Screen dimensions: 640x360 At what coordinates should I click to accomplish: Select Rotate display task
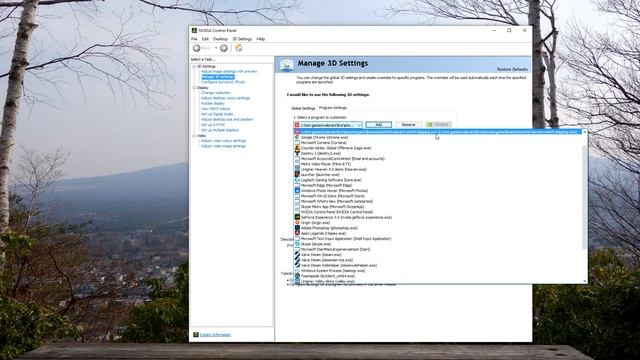[x=213, y=103]
